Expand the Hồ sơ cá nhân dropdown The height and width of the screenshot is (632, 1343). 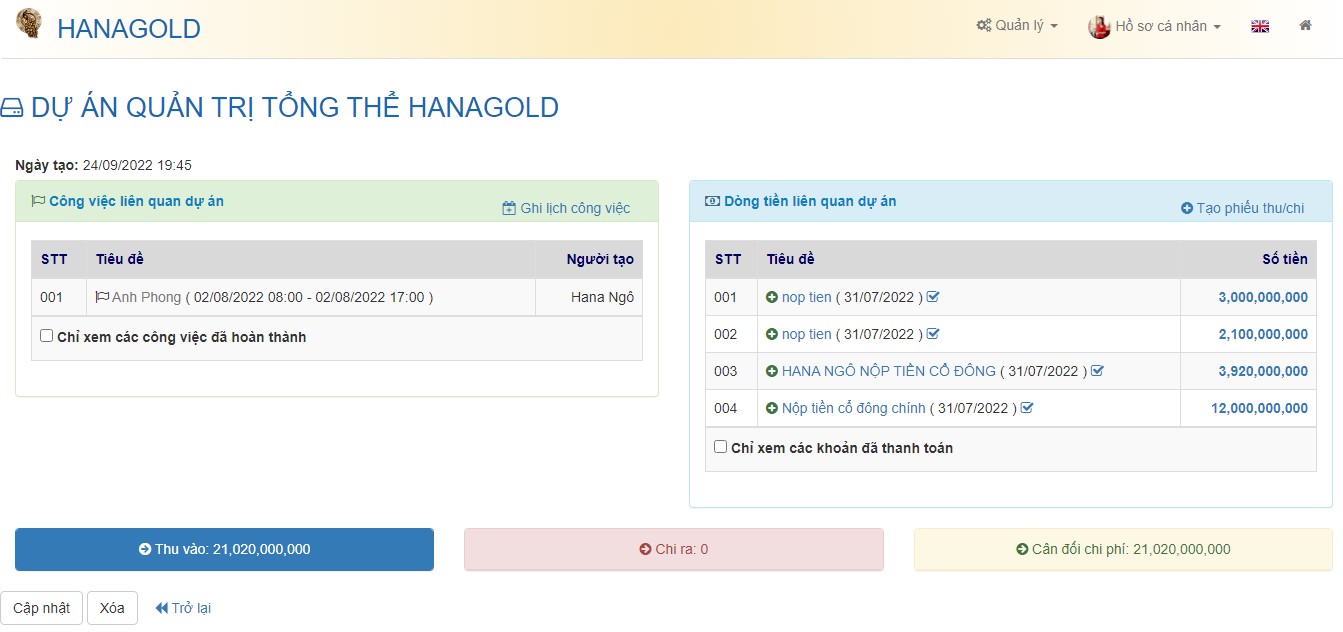(1155, 27)
